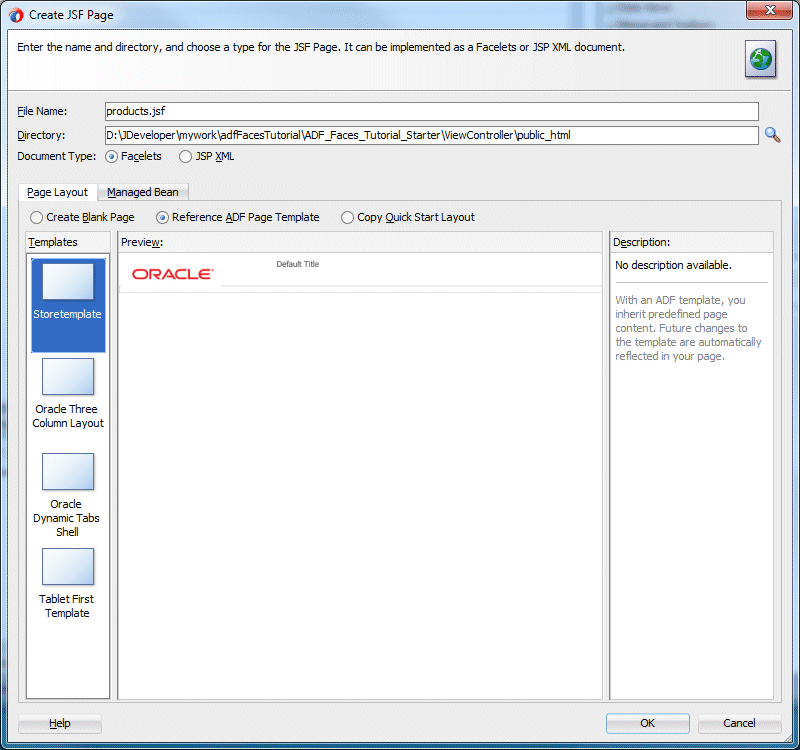This screenshot has width=800, height=750.
Task: Select the Storetemplate thumbnail
Action: point(68,305)
